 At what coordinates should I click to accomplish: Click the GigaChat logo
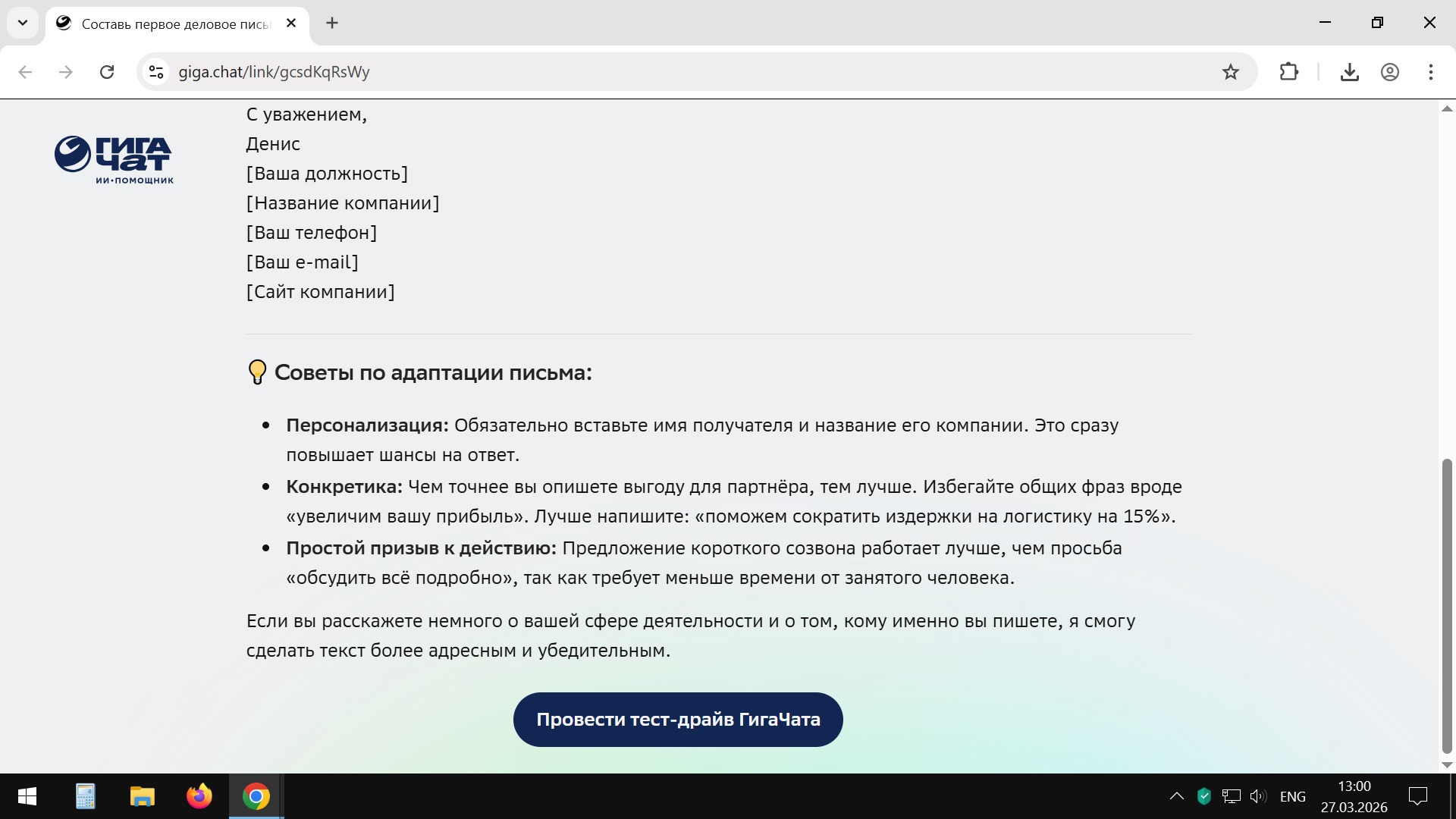(x=114, y=159)
